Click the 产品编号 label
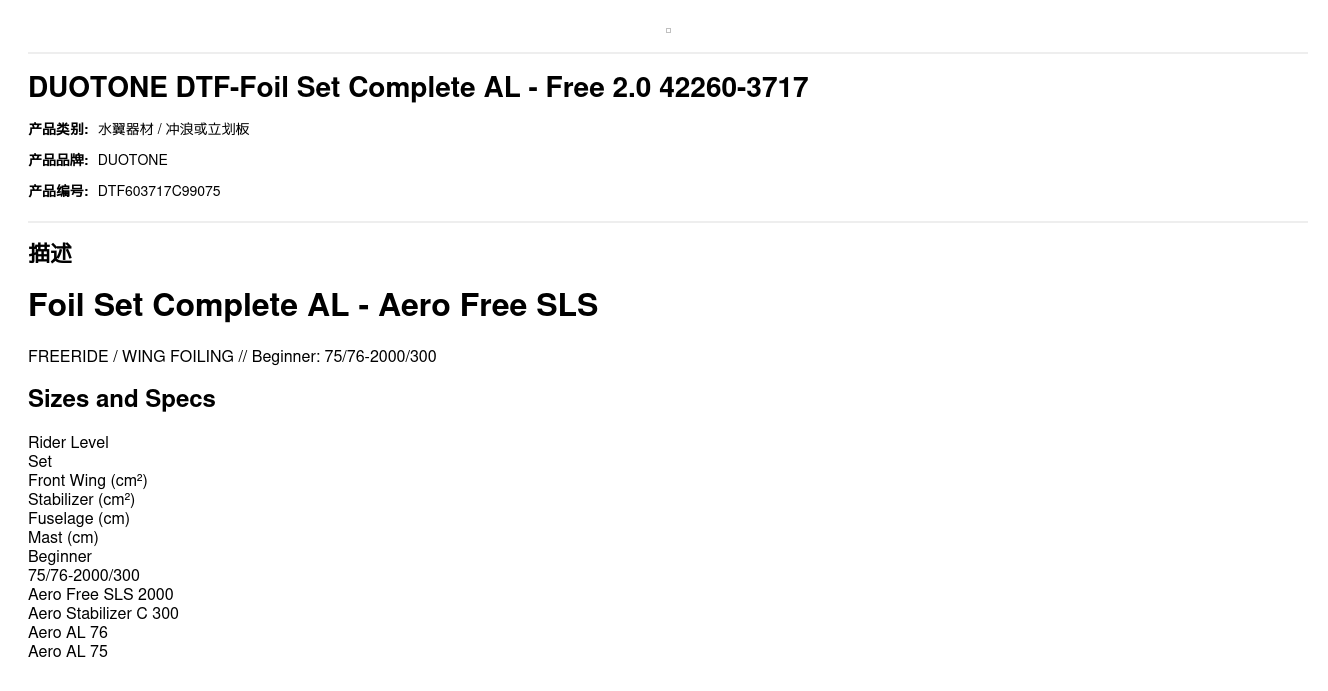 58,191
